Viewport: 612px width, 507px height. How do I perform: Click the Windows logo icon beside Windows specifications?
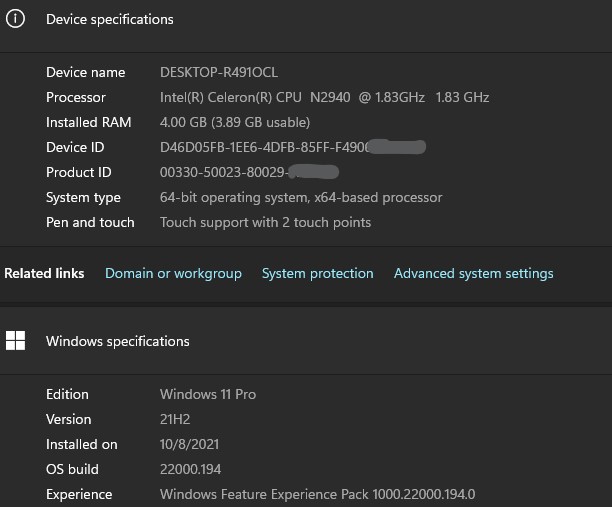(15, 341)
